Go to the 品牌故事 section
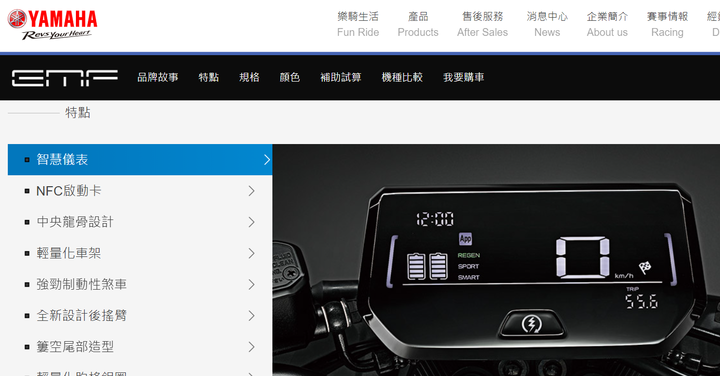This screenshot has height=376, width=720. pos(158,77)
